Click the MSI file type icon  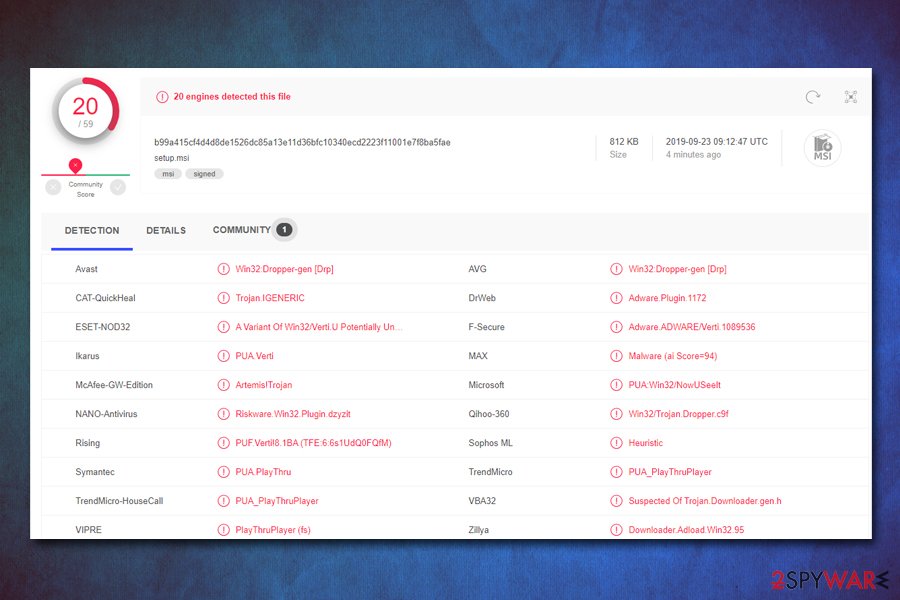tap(823, 148)
